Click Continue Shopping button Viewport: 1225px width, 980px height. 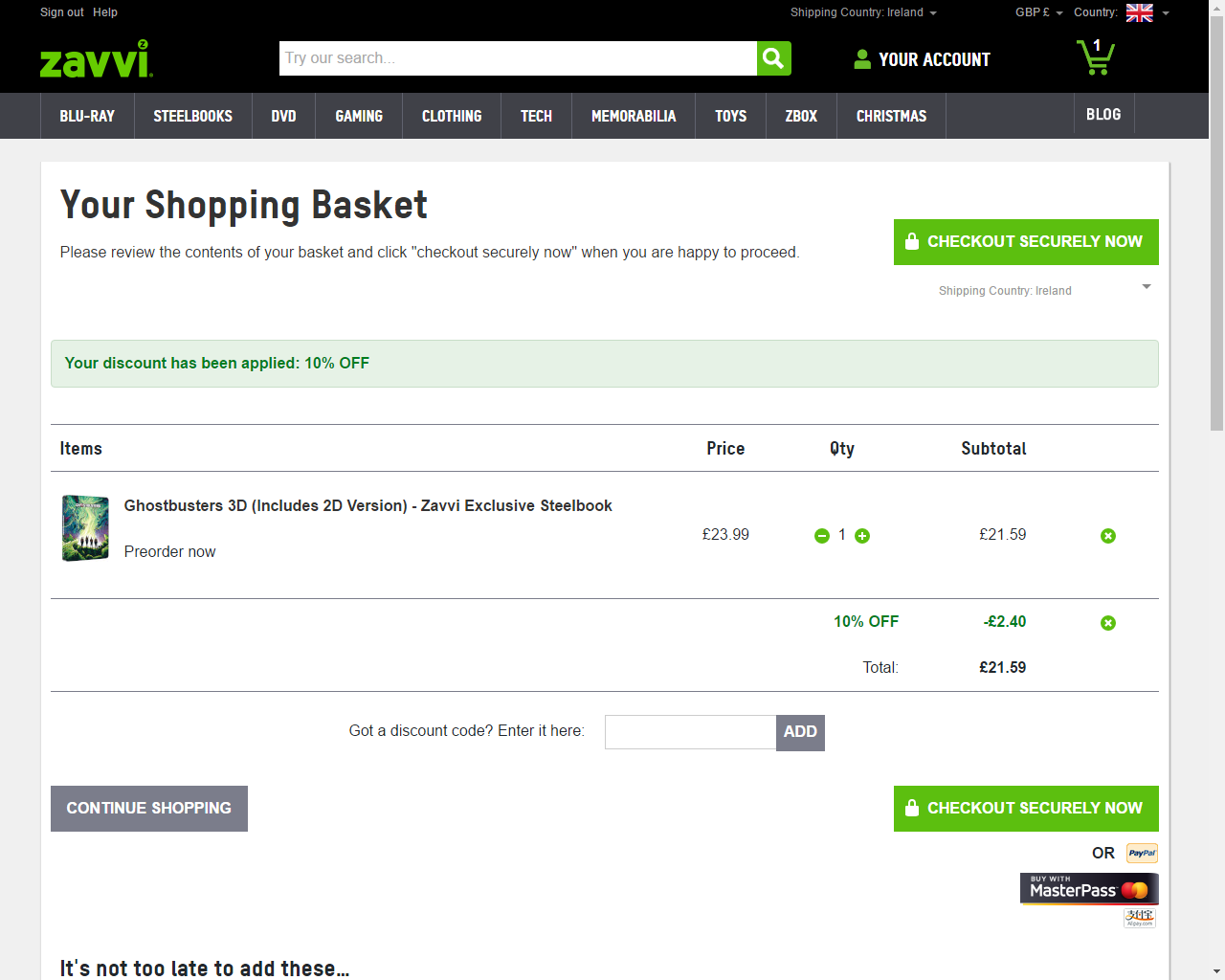pyautogui.click(x=149, y=809)
